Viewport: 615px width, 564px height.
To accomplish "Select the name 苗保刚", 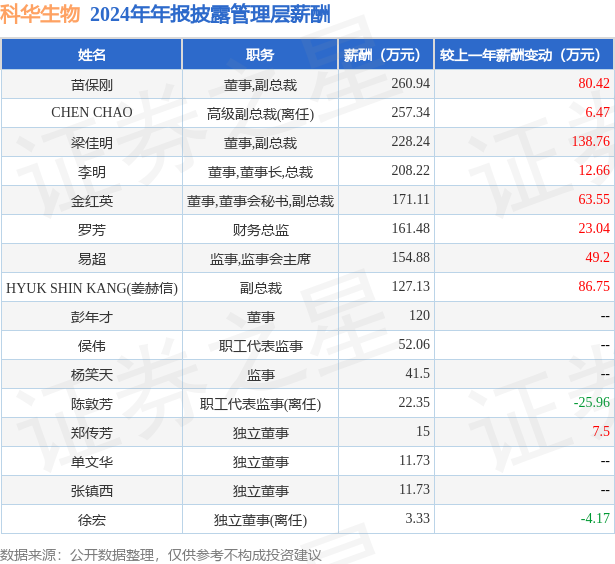I will coord(92,85).
